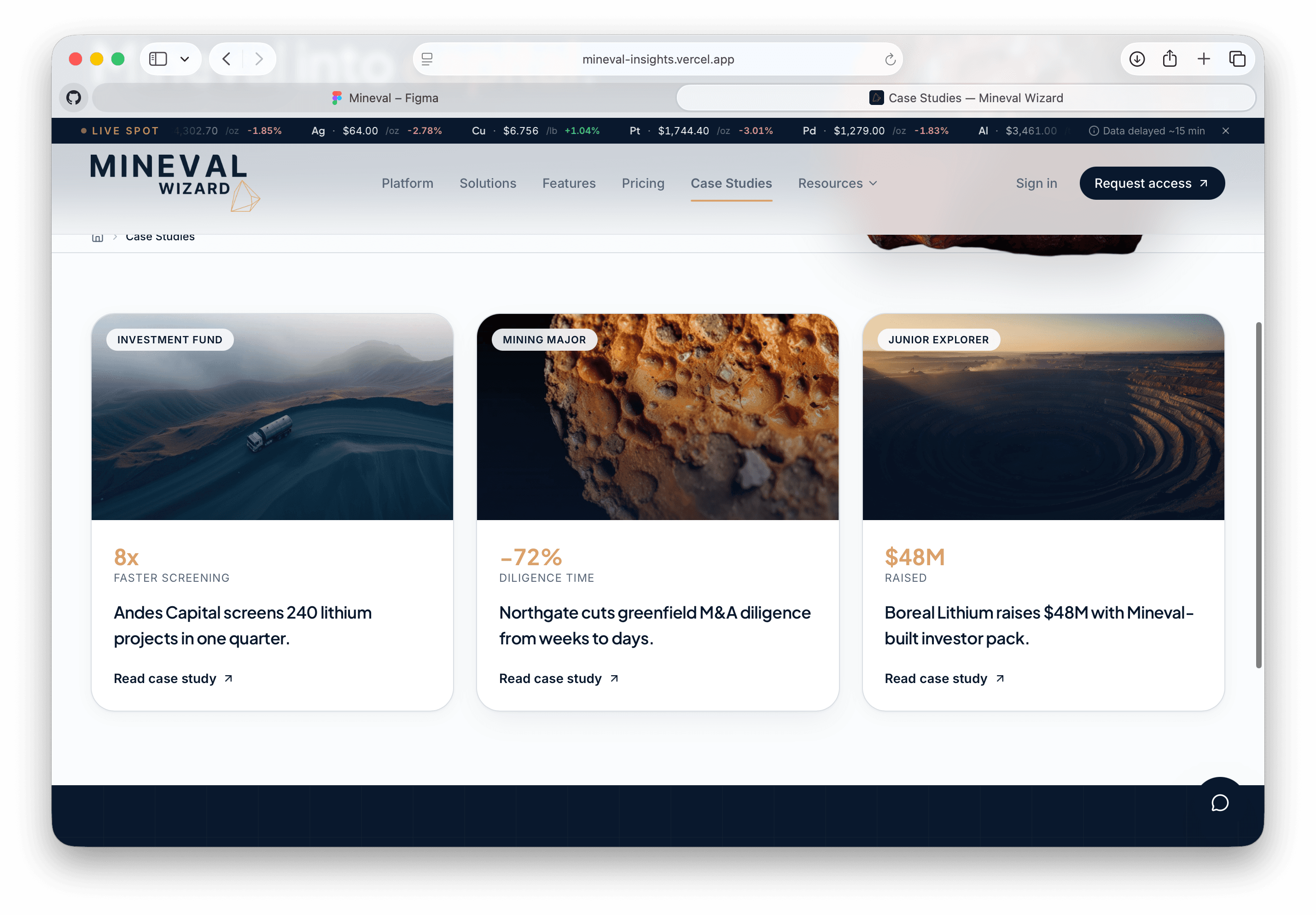This screenshot has height=915, width=1316.
Task: Click the breadcrumb home icon
Action: pyautogui.click(x=98, y=237)
